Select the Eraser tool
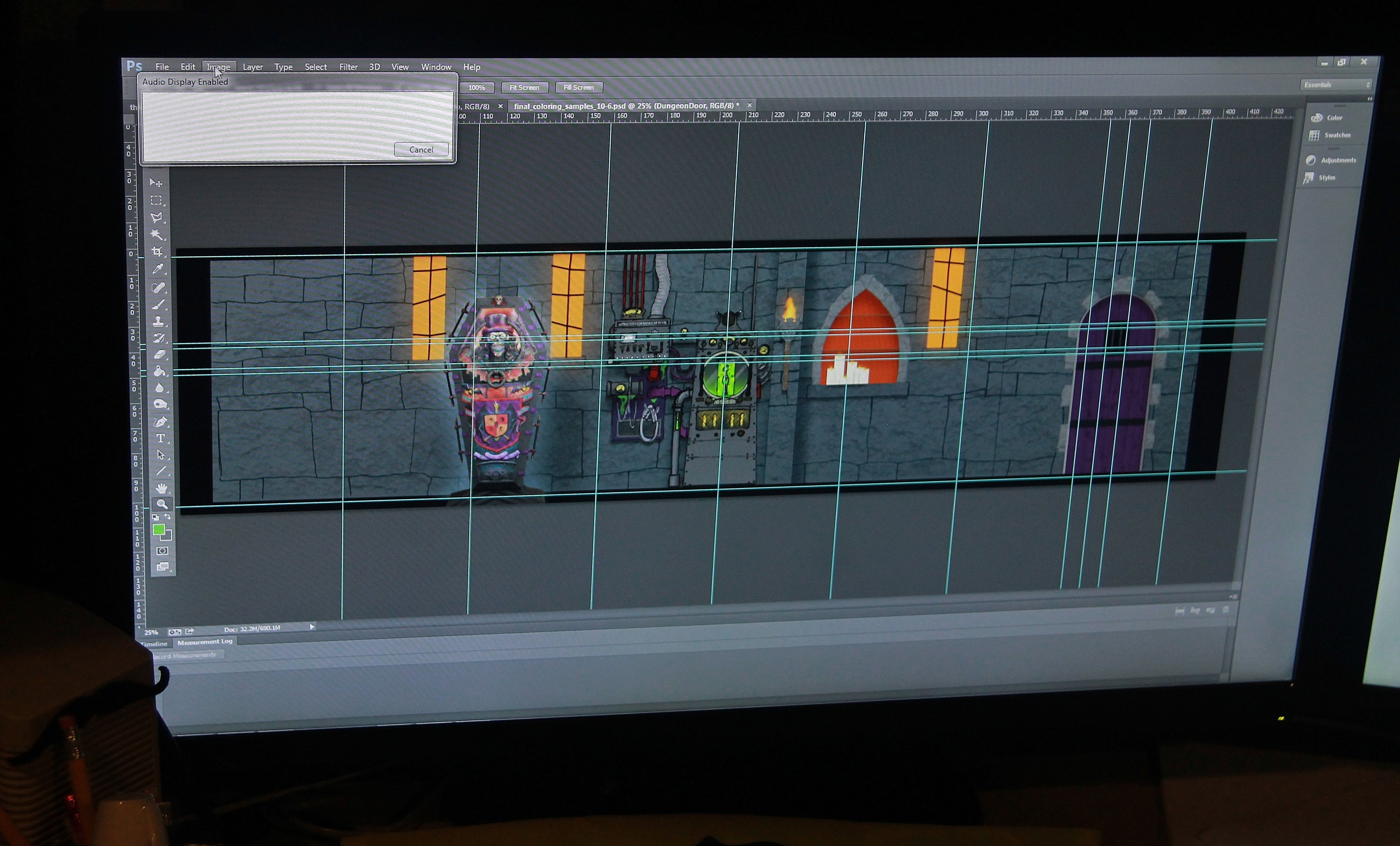1400x846 pixels. (x=159, y=354)
